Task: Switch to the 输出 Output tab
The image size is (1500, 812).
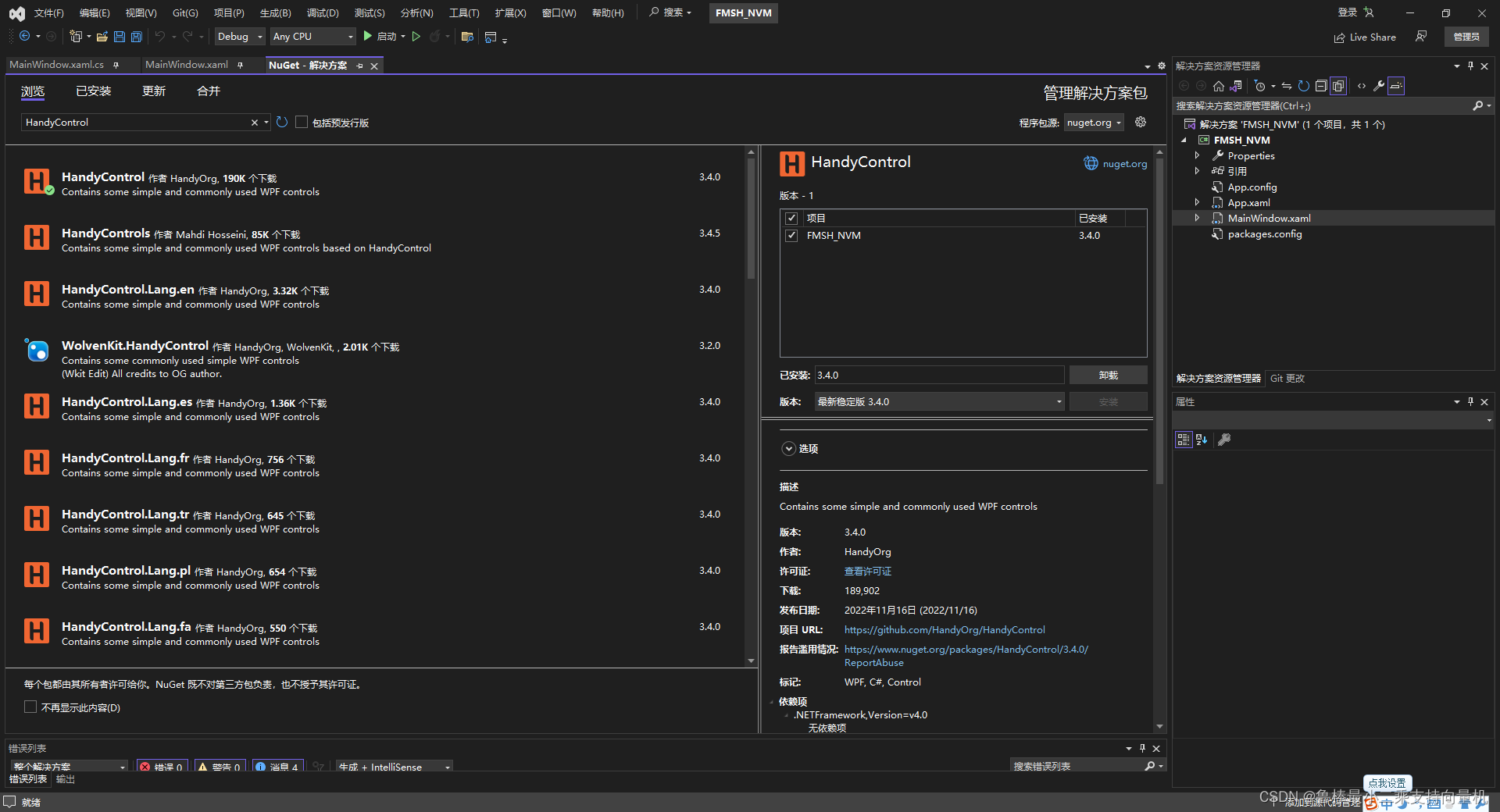Action: [66, 779]
